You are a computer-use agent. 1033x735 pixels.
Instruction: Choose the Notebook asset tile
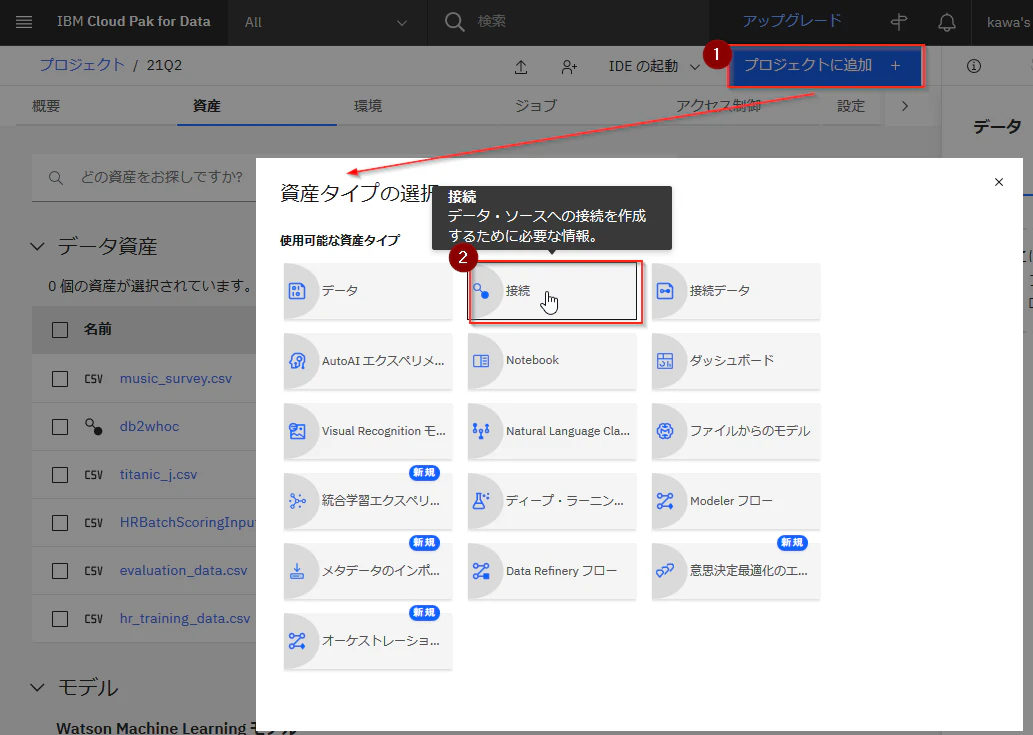click(x=552, y=361)
